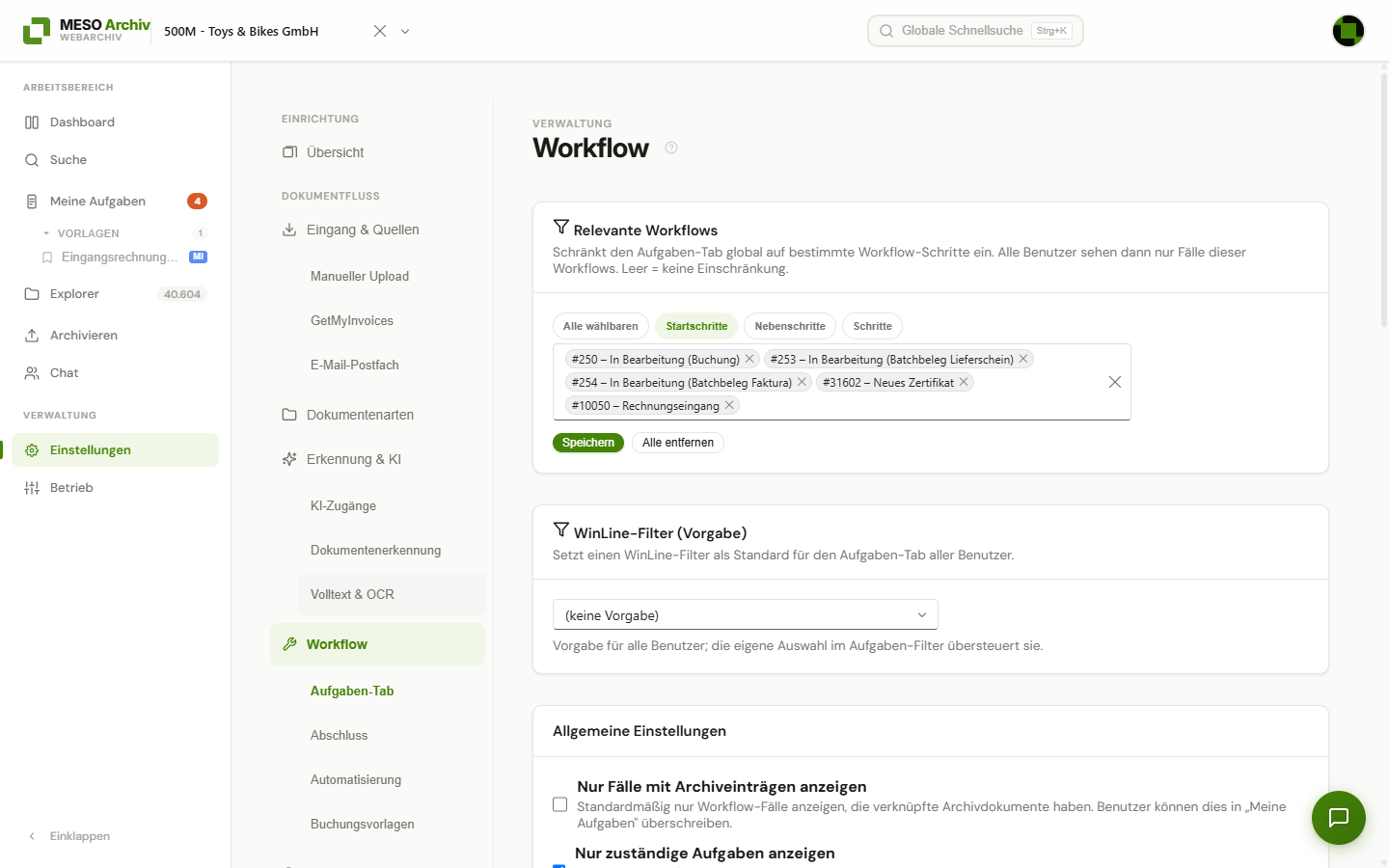This screenshot has width=1389, height=868.
Task: Open Buchungsvorlagen settings item
Action: [392, 824]
